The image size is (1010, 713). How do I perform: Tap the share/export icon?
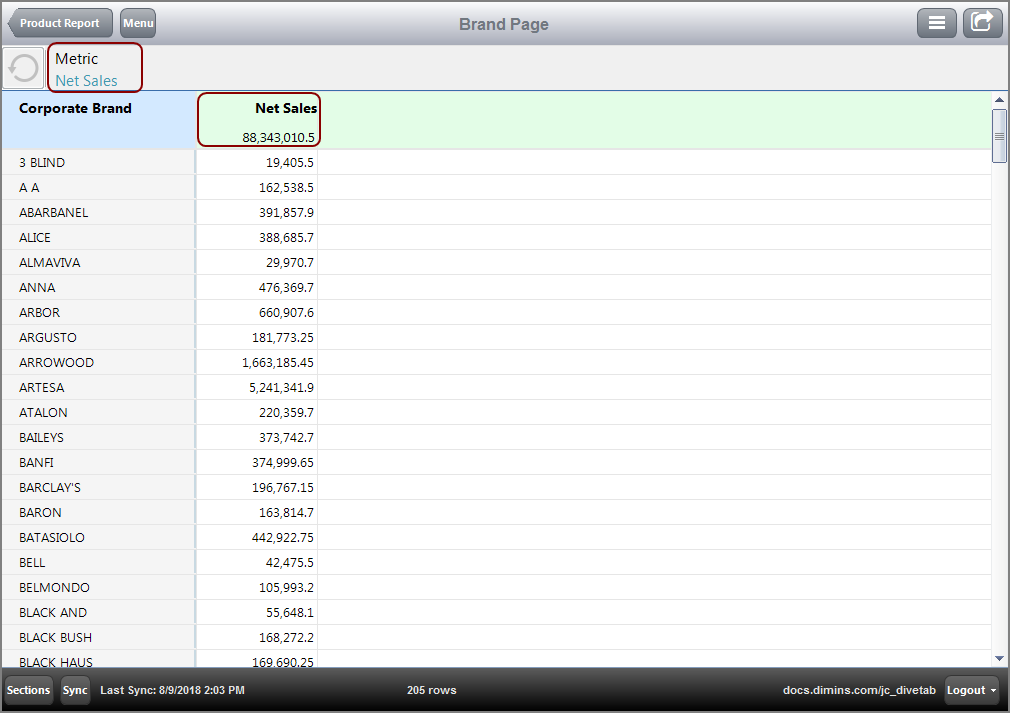pyautogui.click(x=982, y=22)
